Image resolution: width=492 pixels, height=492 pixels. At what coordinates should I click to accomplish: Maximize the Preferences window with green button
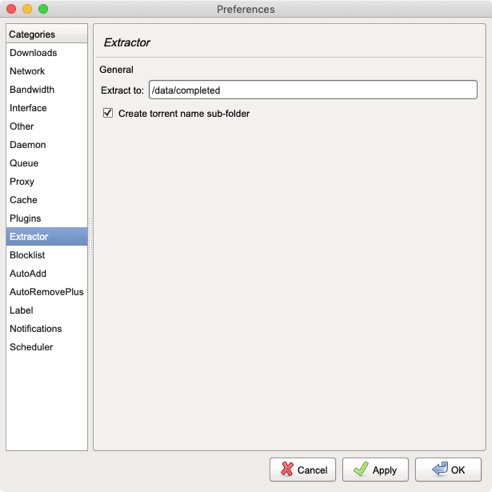pos(43,9)
